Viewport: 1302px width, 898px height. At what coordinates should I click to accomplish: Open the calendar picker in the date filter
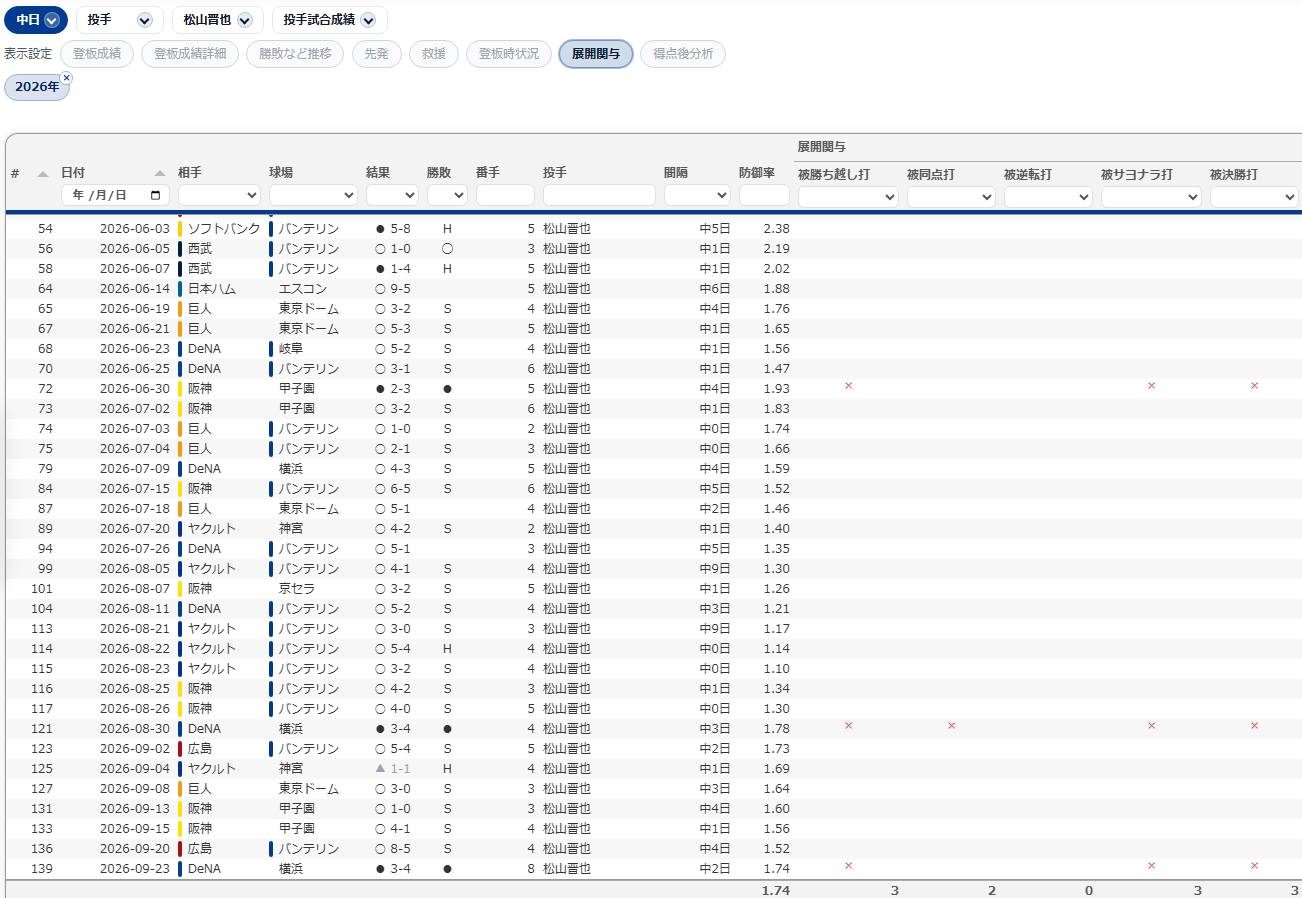click(x=155, y=195)
